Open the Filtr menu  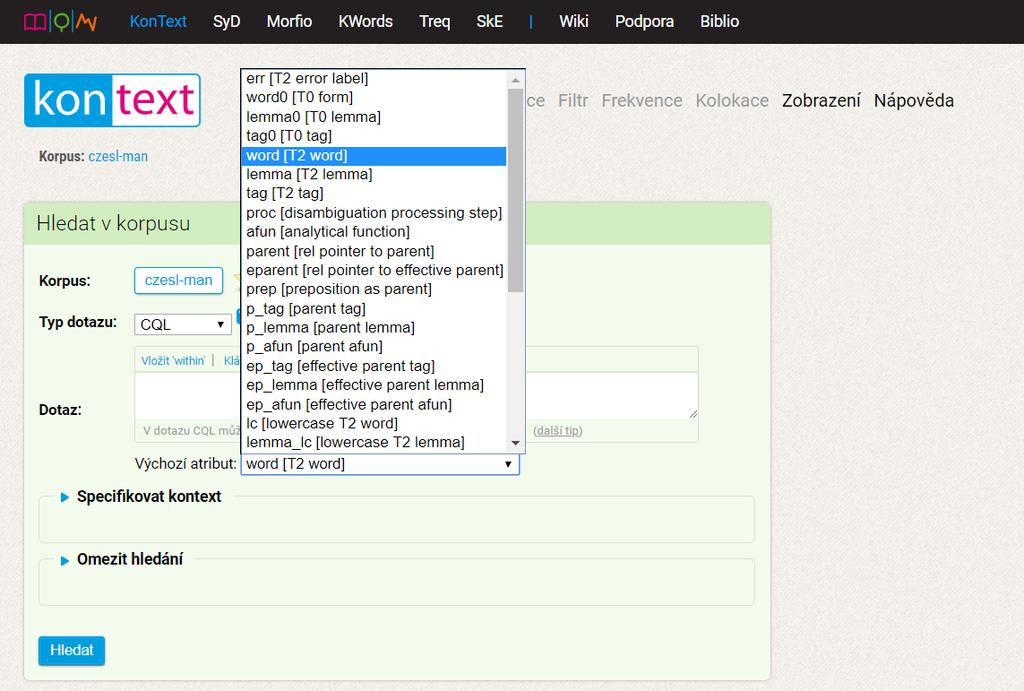tap(573, 101)
